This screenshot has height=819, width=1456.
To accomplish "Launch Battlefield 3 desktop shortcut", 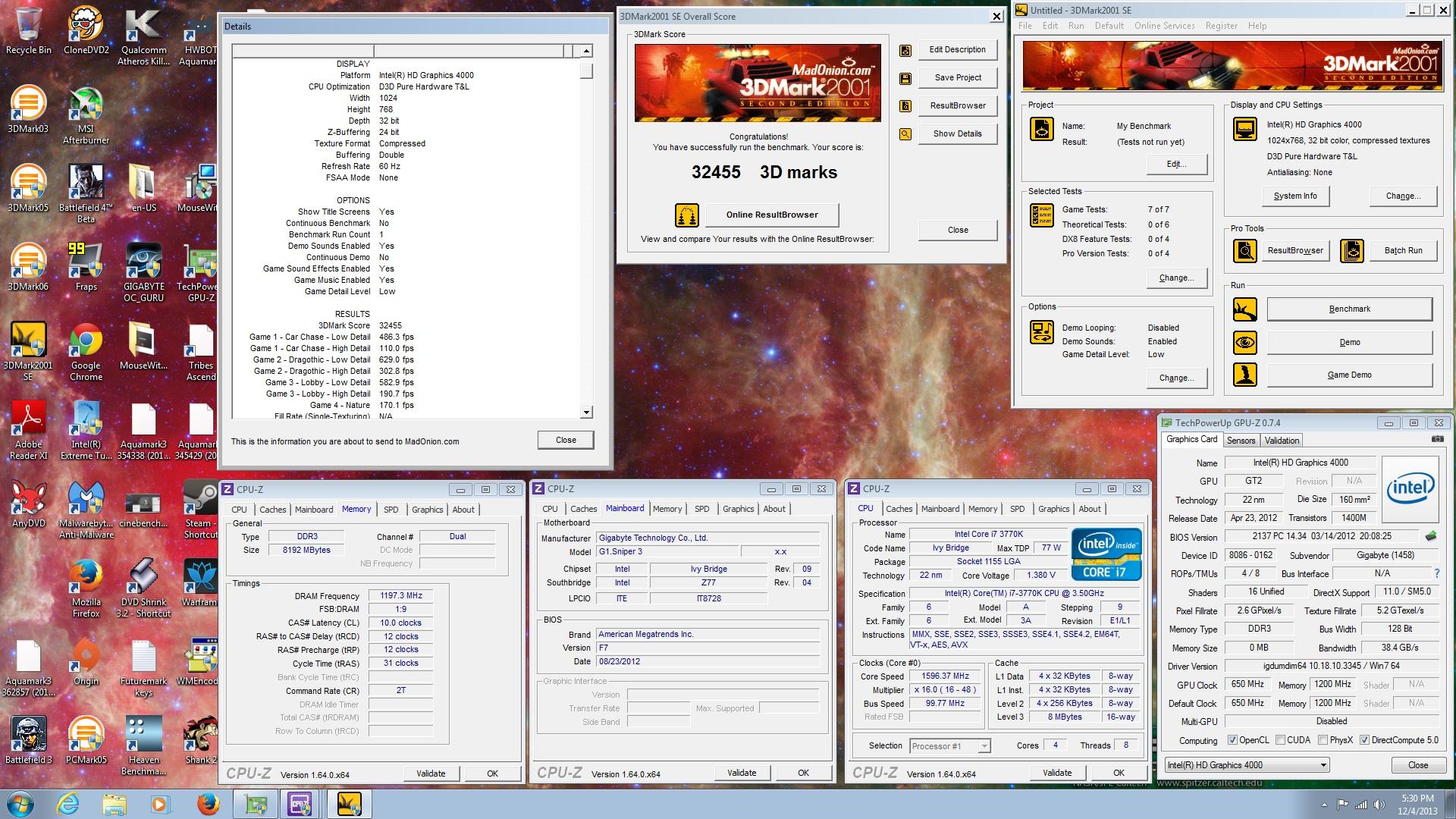I will tap(28, 740).
